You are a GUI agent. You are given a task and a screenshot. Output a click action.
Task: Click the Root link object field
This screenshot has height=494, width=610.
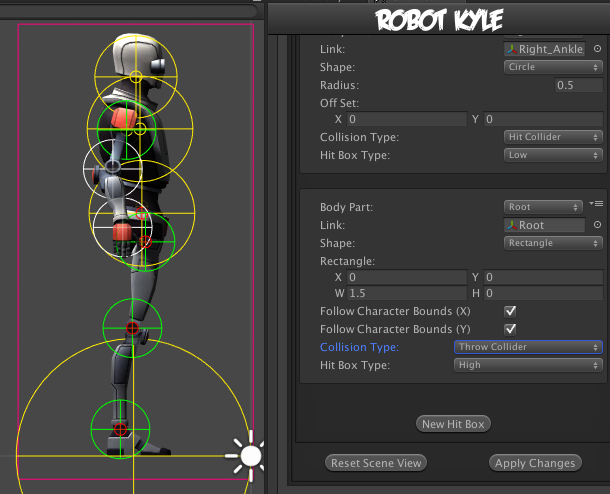pyautogui.click(x=544, y=225)
